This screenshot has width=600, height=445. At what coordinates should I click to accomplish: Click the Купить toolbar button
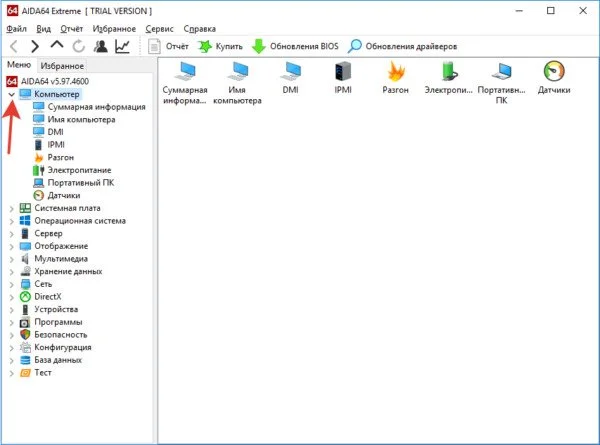[x=220, y=47]
